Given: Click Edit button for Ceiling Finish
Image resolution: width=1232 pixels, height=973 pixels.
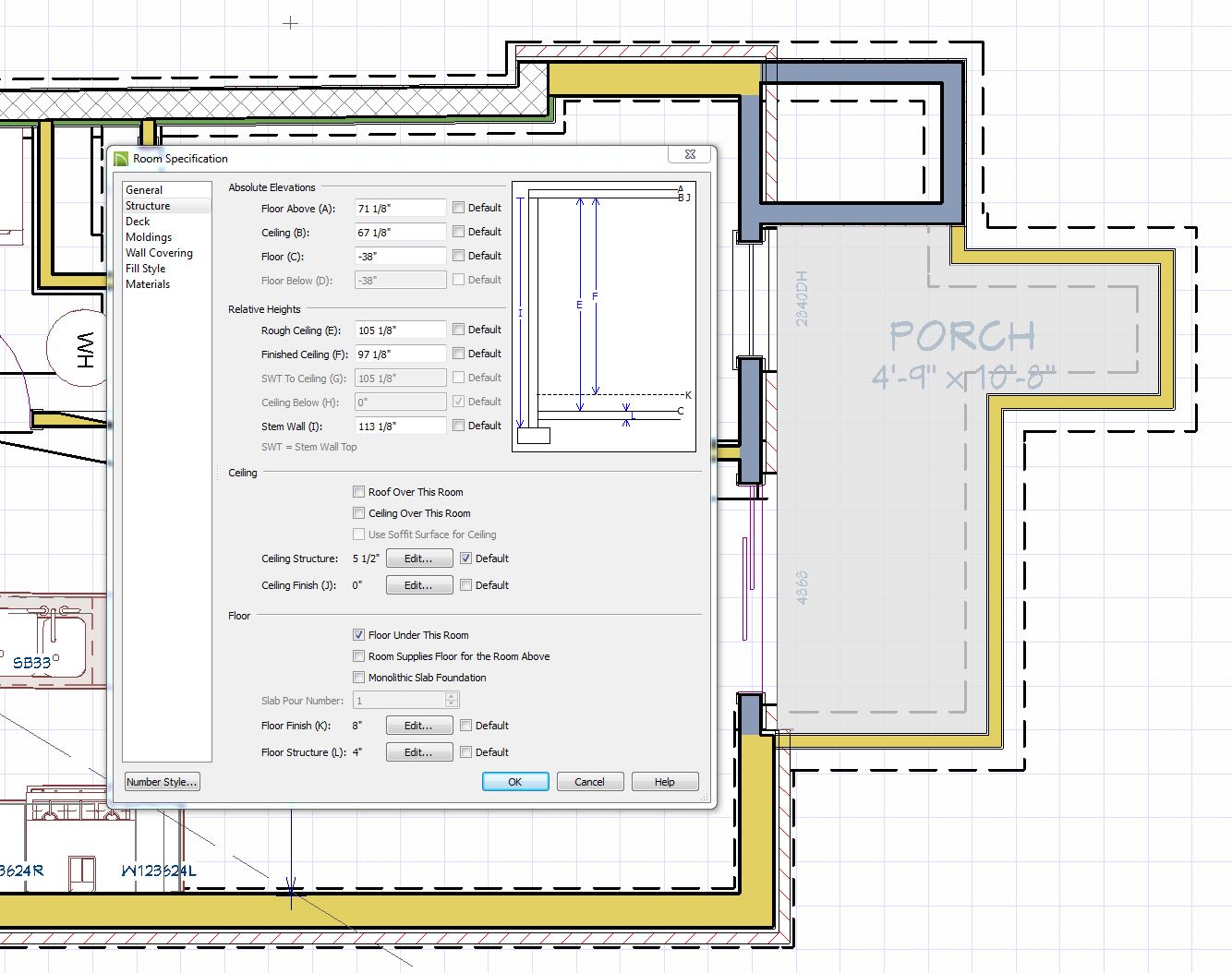Looking at the screenshot, I should pos(418,585).
